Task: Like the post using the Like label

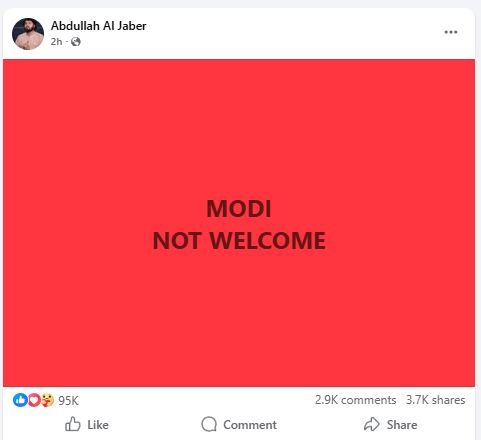Action: 98,425
